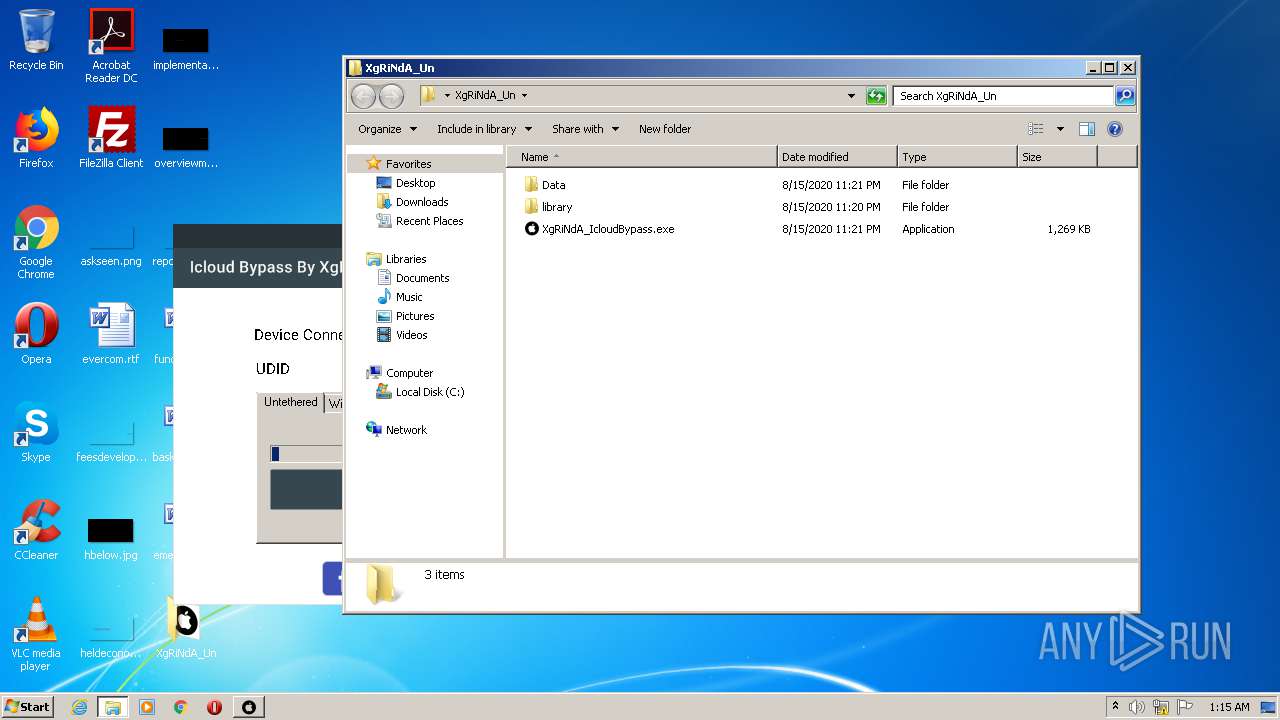
Task: Click the taskbar clock
Action: coord(1229,707)
